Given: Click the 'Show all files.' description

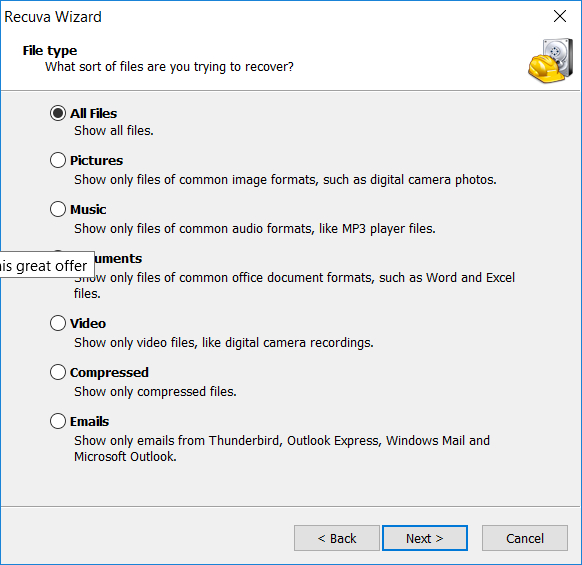Looking at the screenshot, I should [x=114, y=131].
